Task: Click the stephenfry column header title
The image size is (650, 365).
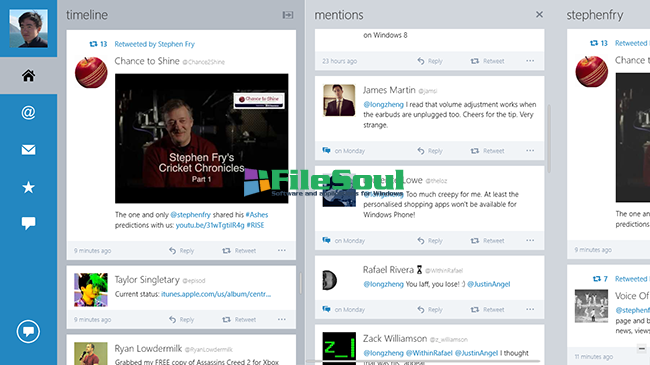Action: 595,15
